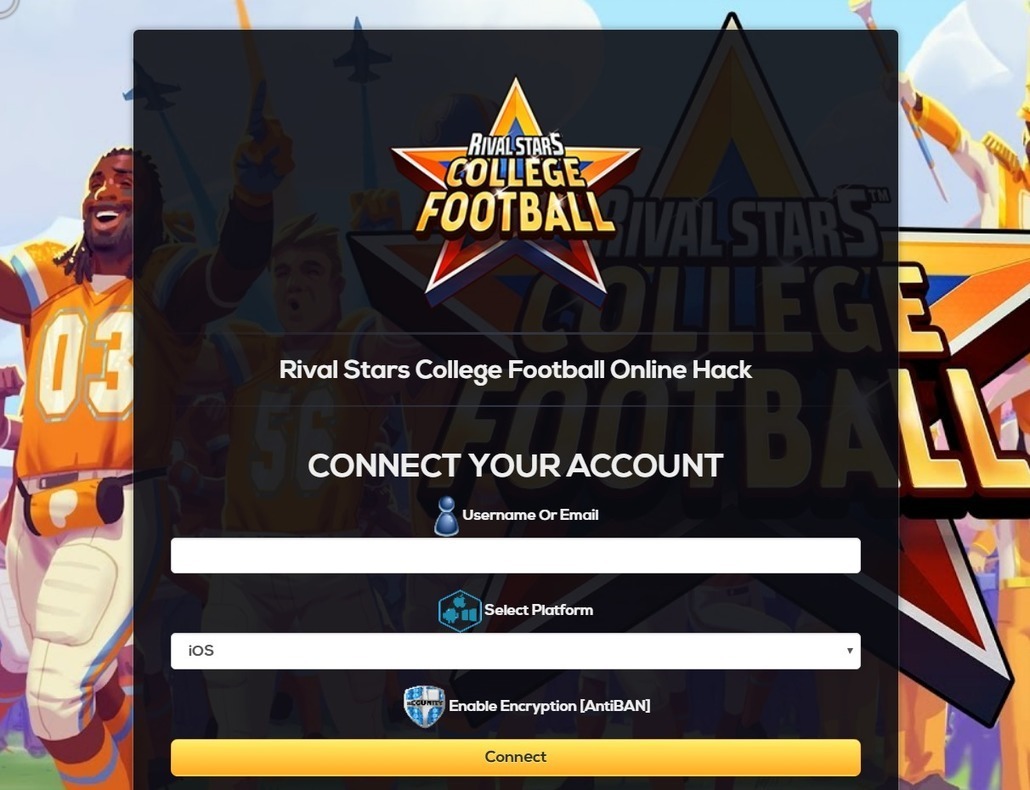Click the Rival Stars College Football Online Hack title
Viewport: 1030px width, 790px height.
(x=515, y=370)
